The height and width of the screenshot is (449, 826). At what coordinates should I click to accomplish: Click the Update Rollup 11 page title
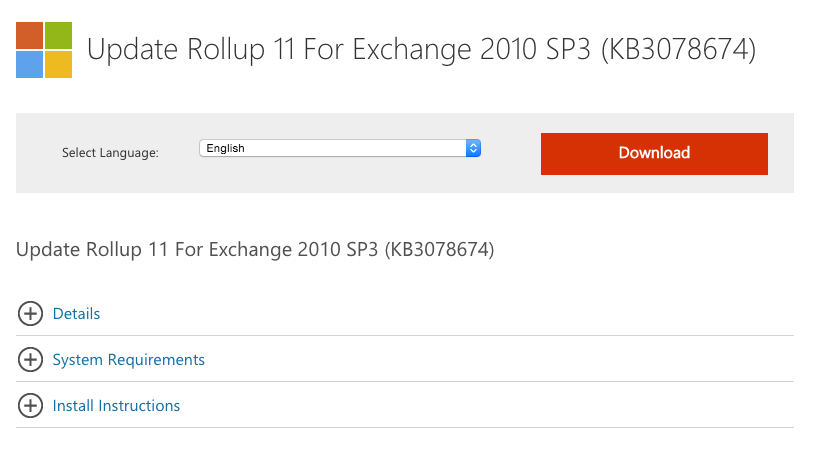[x=421, y=50]
